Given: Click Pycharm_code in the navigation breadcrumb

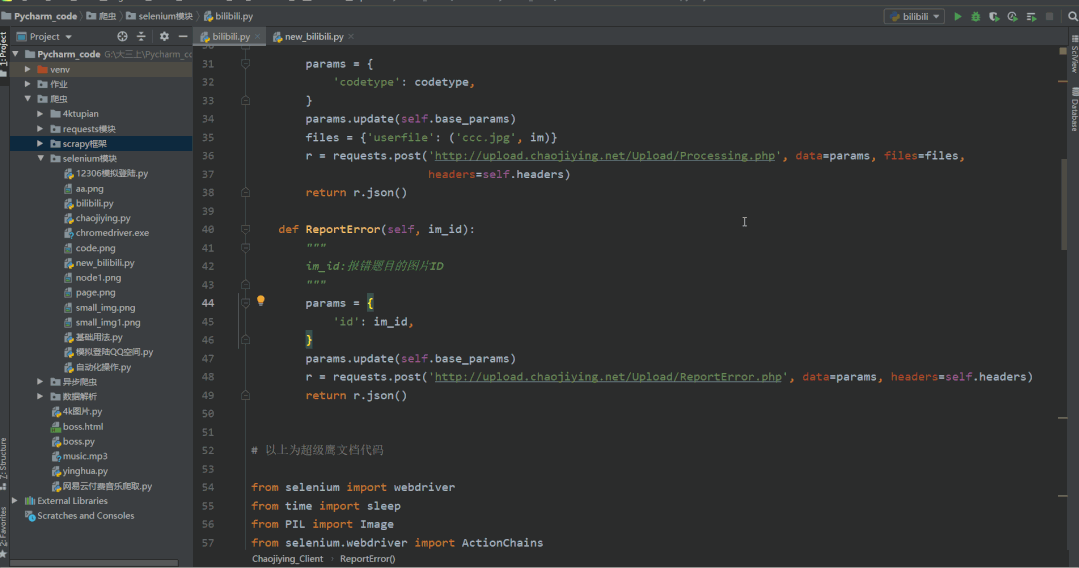Looking at the screenshot, I should coord(45,16).
